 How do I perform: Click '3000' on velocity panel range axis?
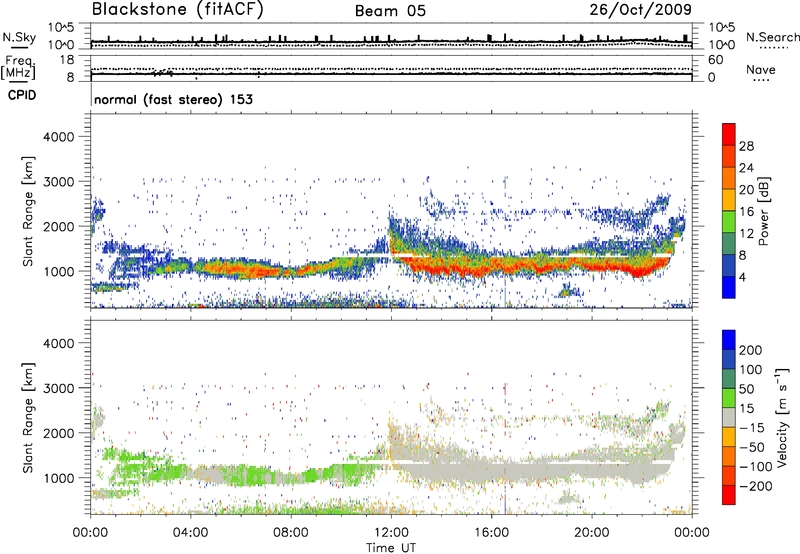58,388
